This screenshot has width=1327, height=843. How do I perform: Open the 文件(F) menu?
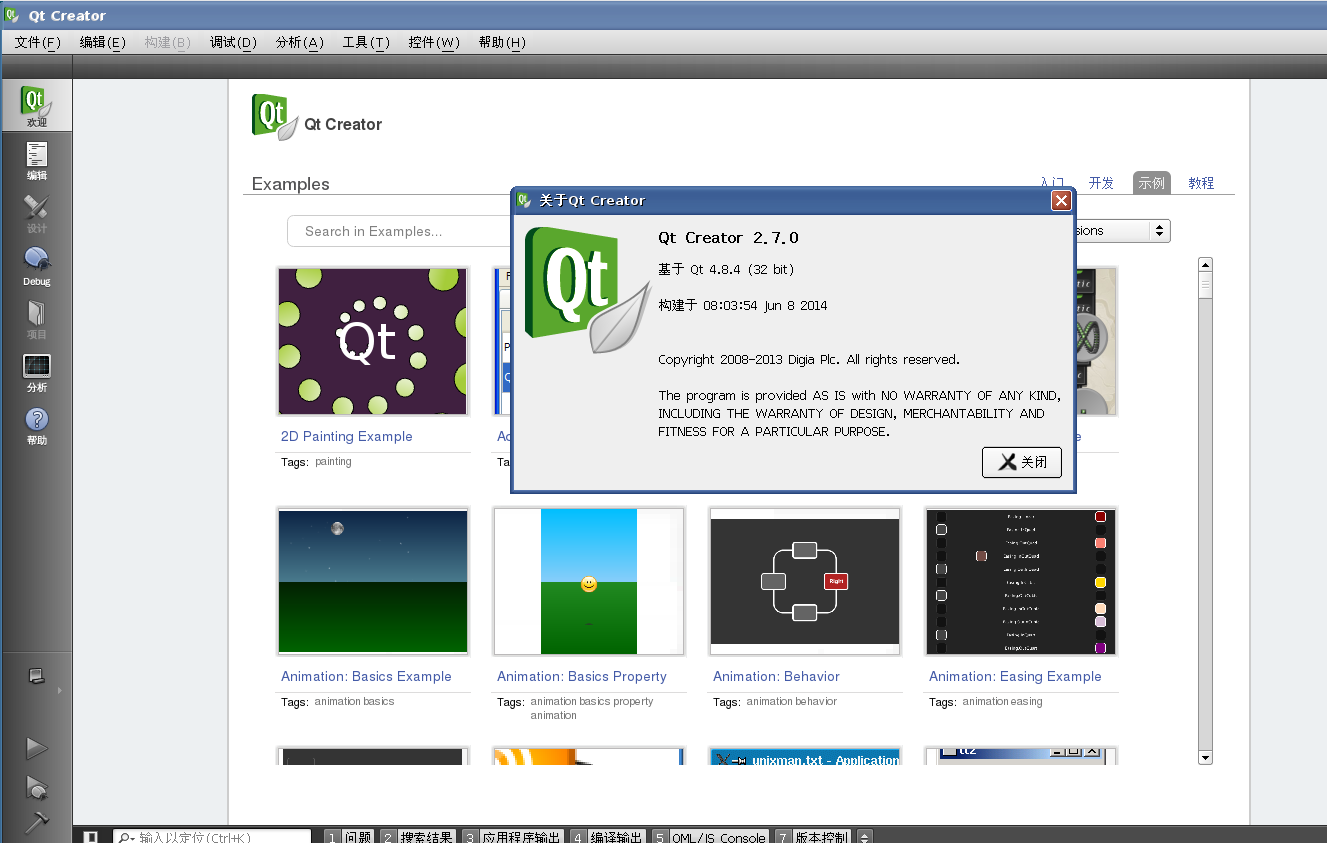[38, 42]
